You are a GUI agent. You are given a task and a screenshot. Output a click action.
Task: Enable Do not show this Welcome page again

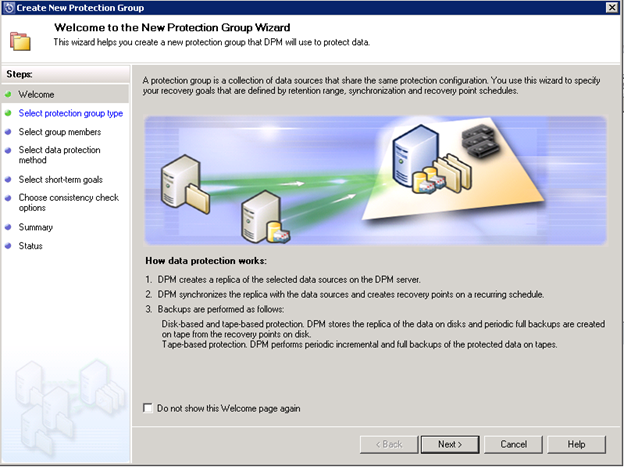(x=148, y=408)
